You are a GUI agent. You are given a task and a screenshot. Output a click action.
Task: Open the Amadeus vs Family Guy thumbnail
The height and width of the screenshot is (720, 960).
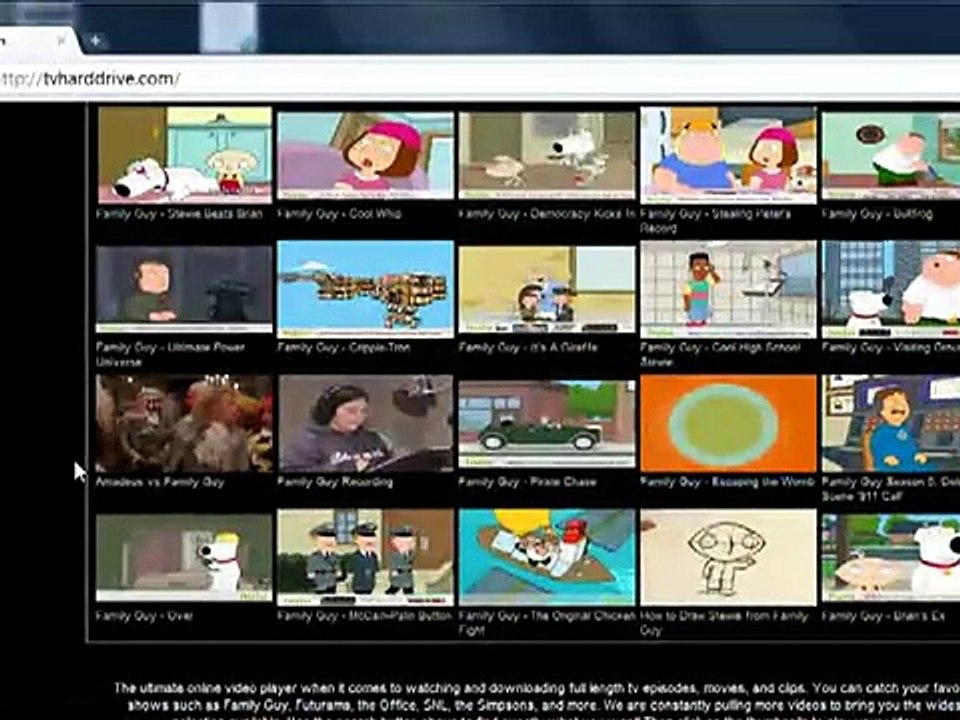pyautogui.click(x=184, y=423)
